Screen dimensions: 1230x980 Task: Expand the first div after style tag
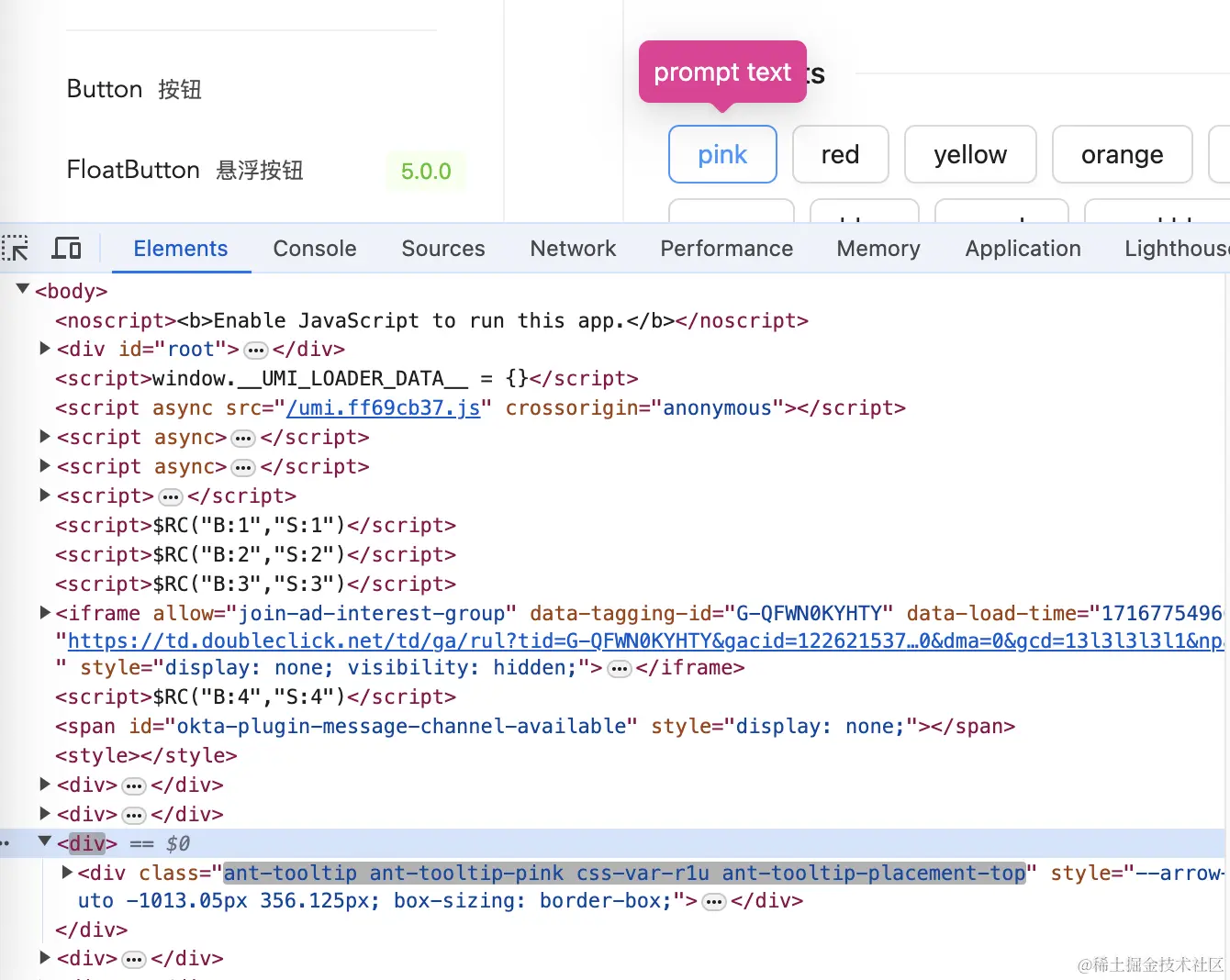45,785
